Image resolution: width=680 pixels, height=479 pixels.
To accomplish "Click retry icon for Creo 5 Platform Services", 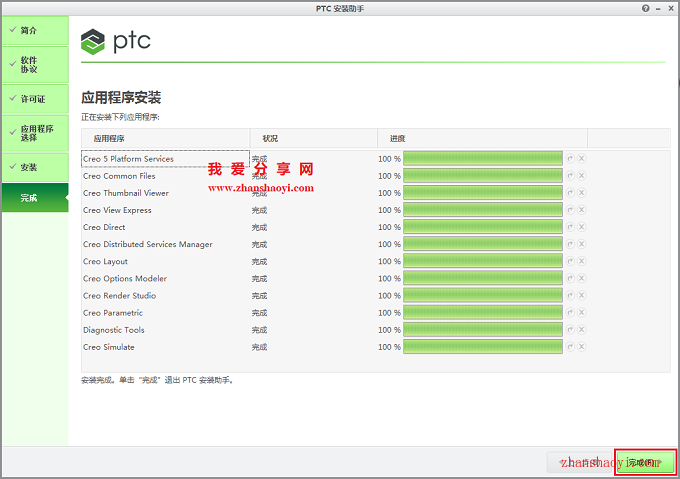I will 570,159.
